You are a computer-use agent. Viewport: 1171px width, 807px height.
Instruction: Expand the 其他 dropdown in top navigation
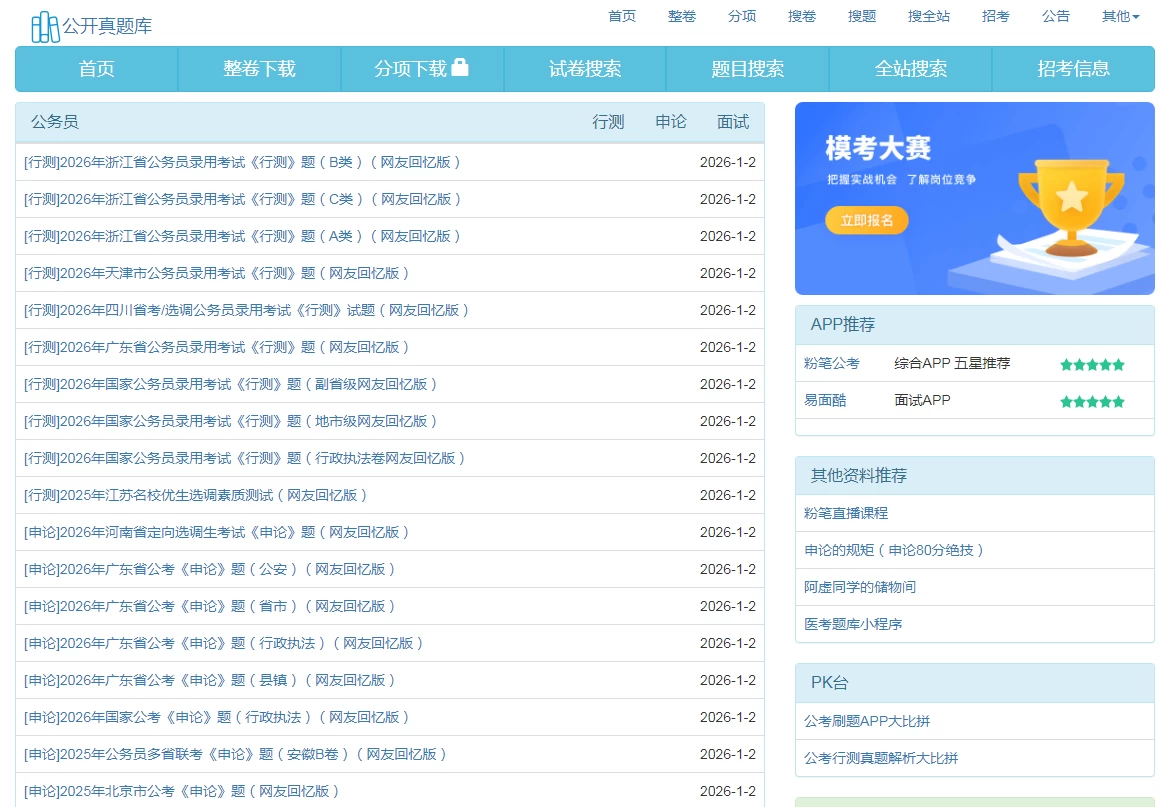[1120, 16]
